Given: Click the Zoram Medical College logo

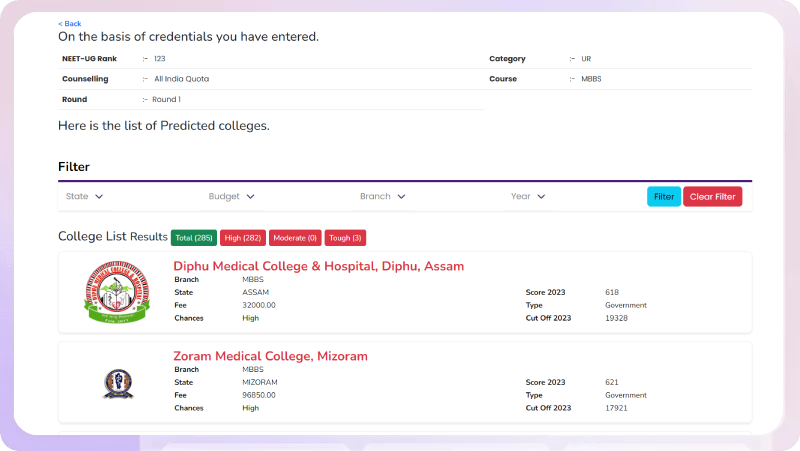Looking at the screenshot, I should [x=117, y=383].
